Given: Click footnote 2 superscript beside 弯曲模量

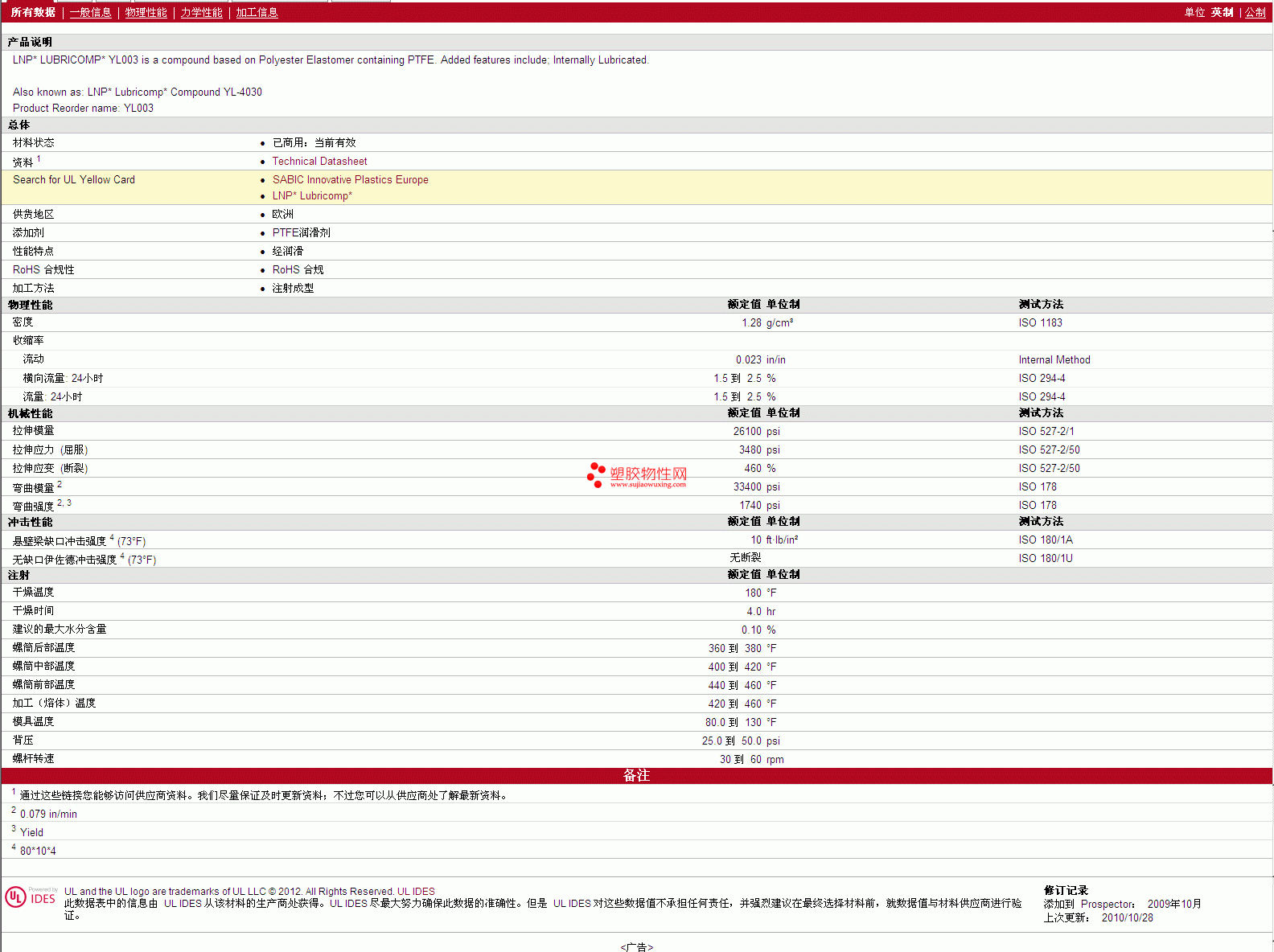Looking at the screenshot, I should tap(60, 484).
